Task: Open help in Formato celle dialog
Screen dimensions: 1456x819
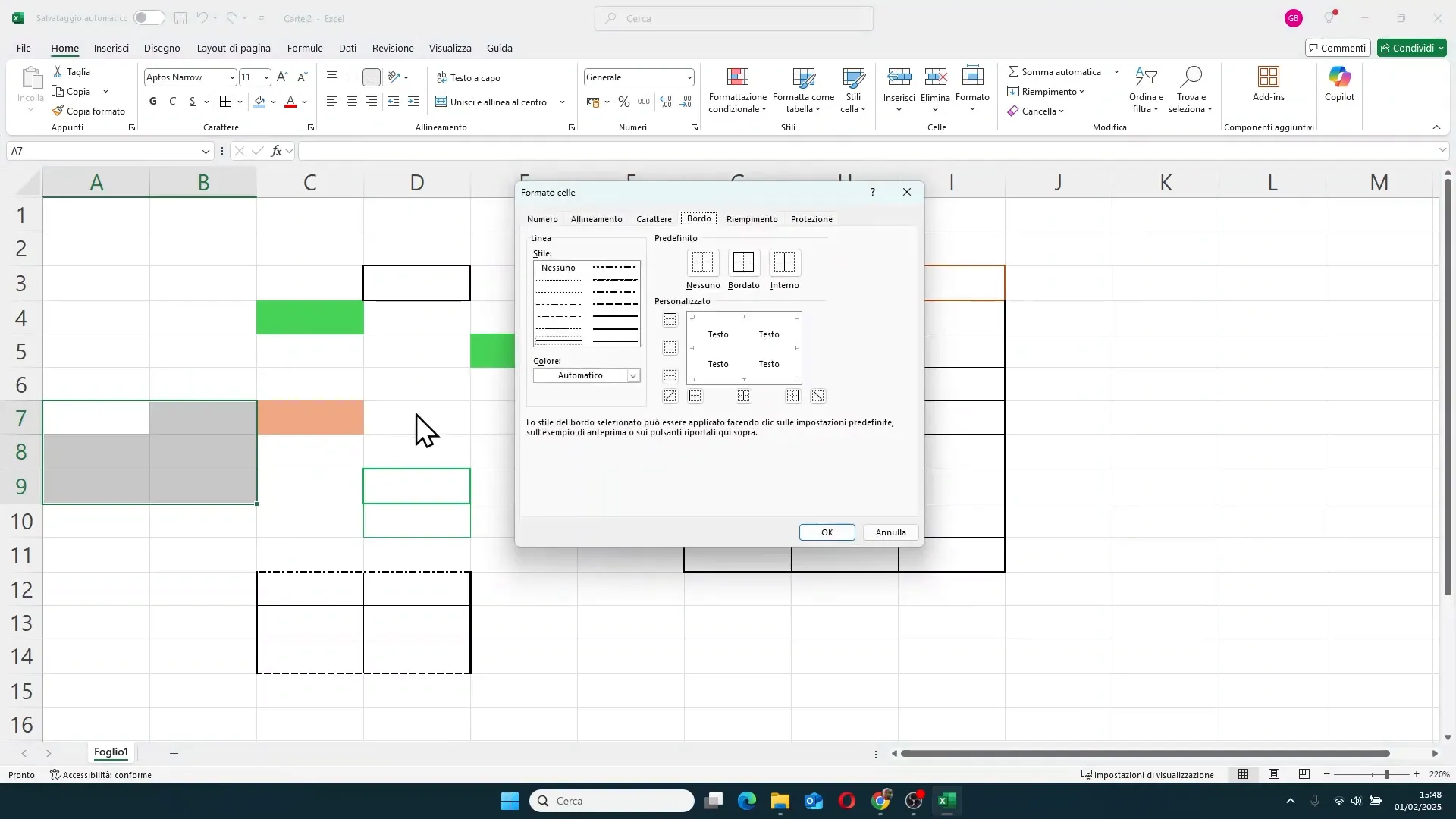Action: click(x=873, y=192)
